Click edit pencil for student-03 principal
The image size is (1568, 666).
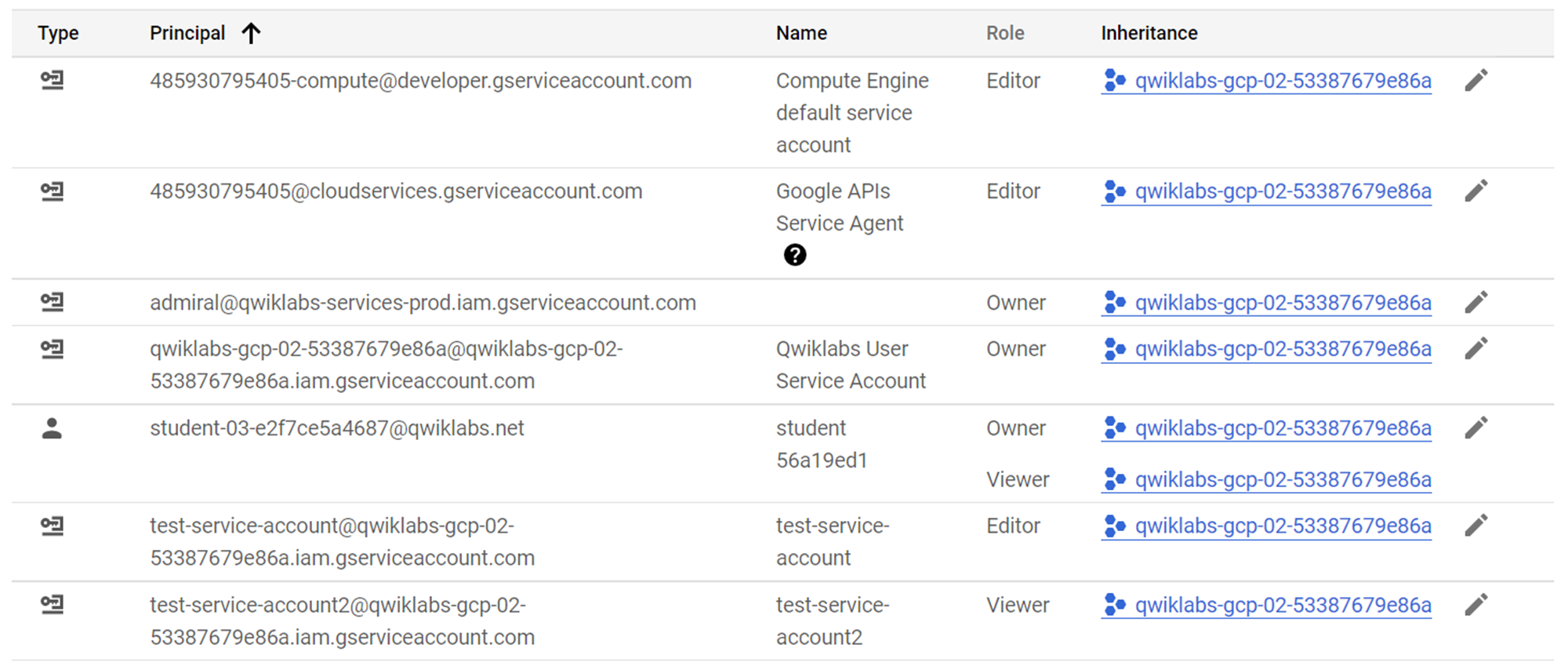coord(1475,428)
